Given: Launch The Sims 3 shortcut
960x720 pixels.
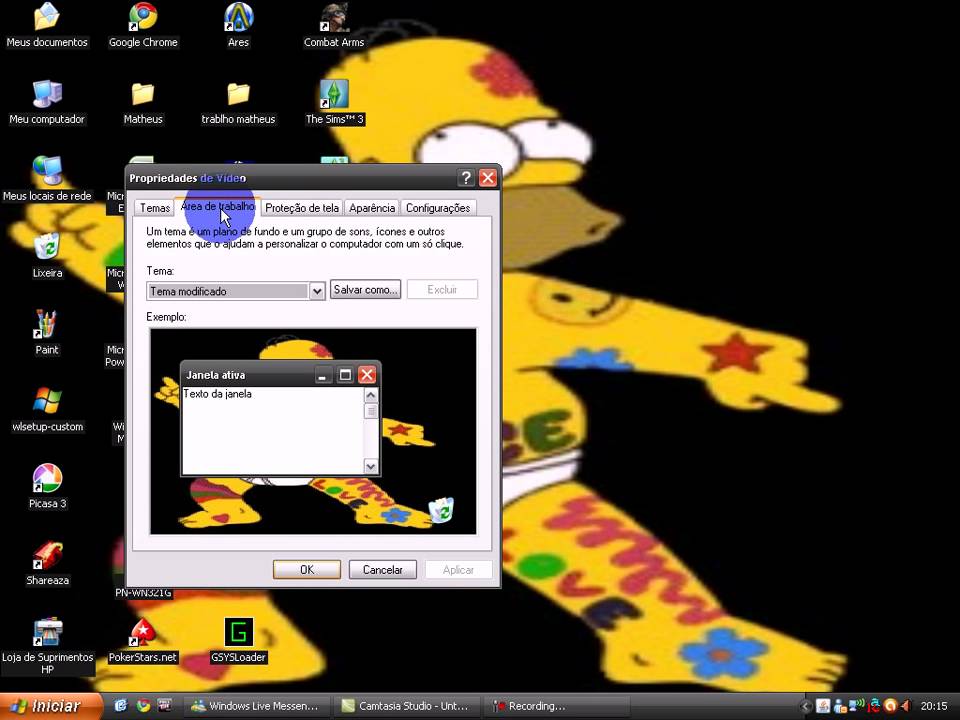Looking at the screenshot, I should (334, 103).
